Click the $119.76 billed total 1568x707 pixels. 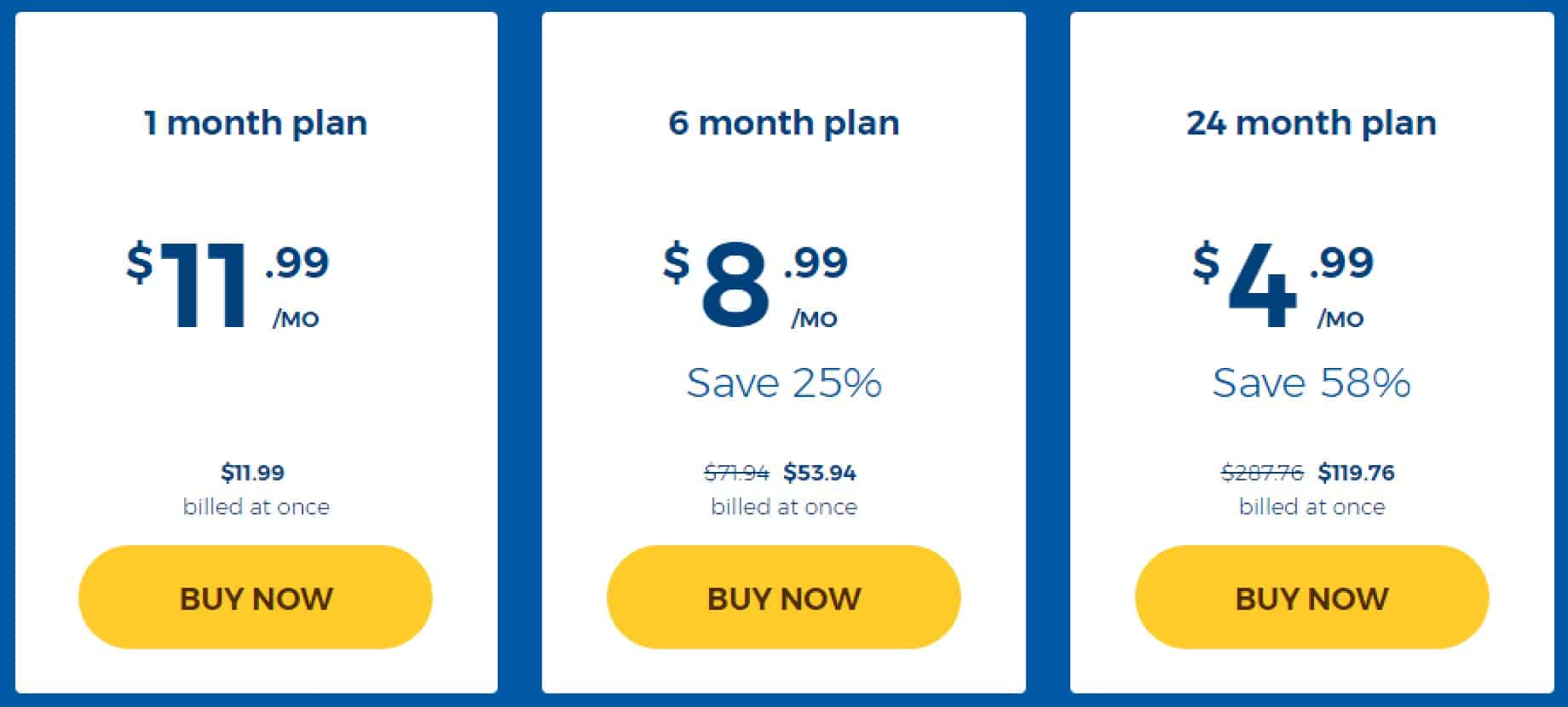(x=1356, y=472)
